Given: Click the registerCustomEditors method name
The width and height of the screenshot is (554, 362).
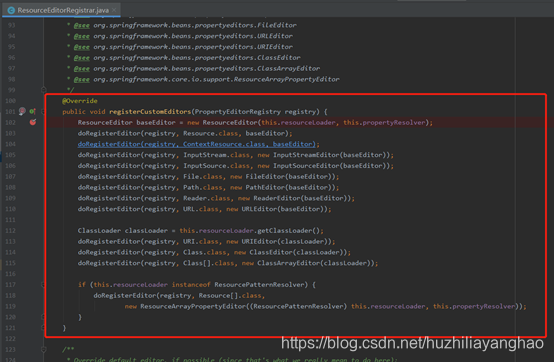Looking at the screenshot, I should 150,112.
